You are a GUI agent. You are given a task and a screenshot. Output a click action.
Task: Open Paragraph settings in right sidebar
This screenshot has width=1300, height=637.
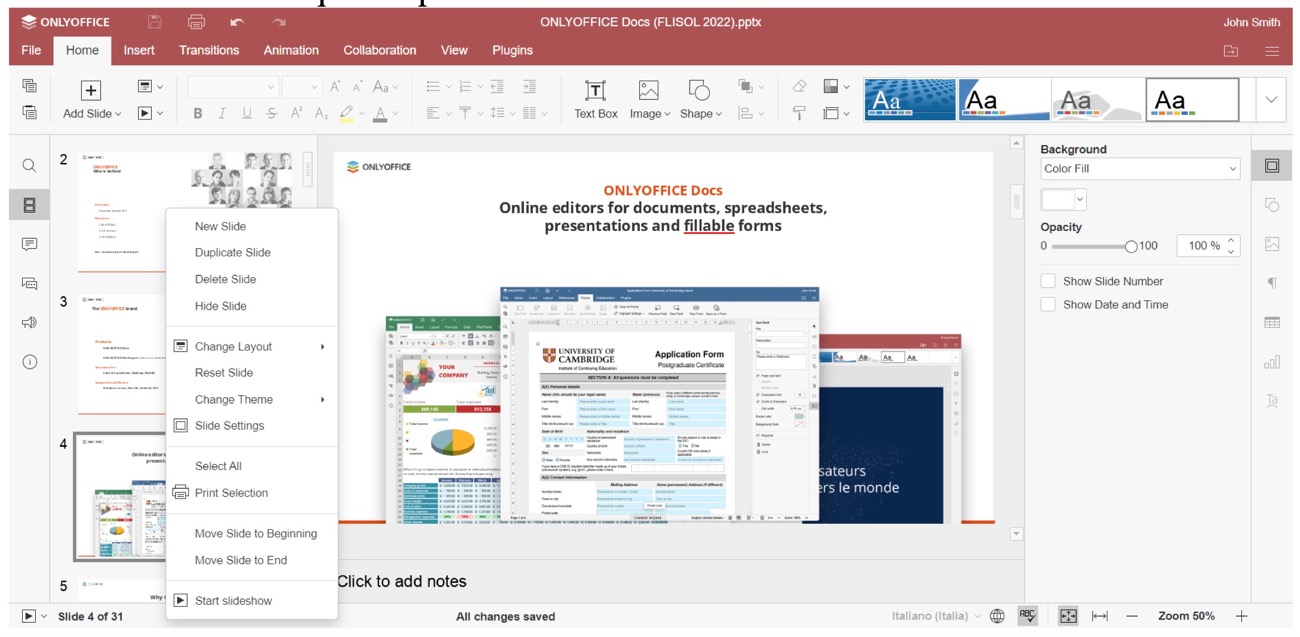(x=1272, y=283)
